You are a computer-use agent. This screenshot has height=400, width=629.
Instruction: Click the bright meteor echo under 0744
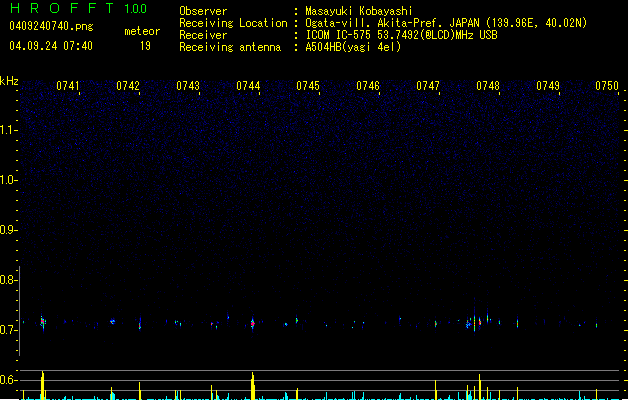click(252, 323)
